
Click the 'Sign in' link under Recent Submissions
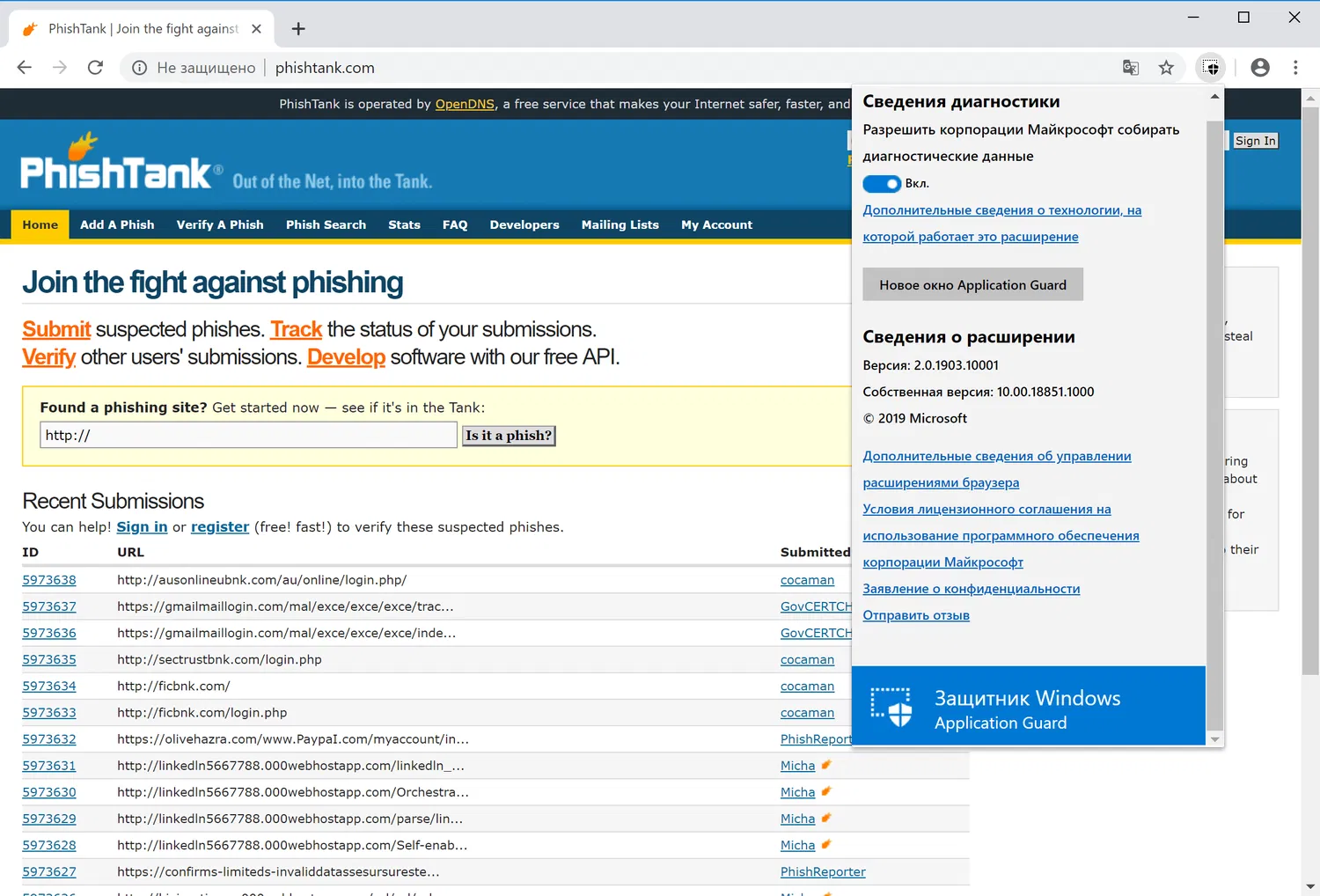(x=142, y=527)
